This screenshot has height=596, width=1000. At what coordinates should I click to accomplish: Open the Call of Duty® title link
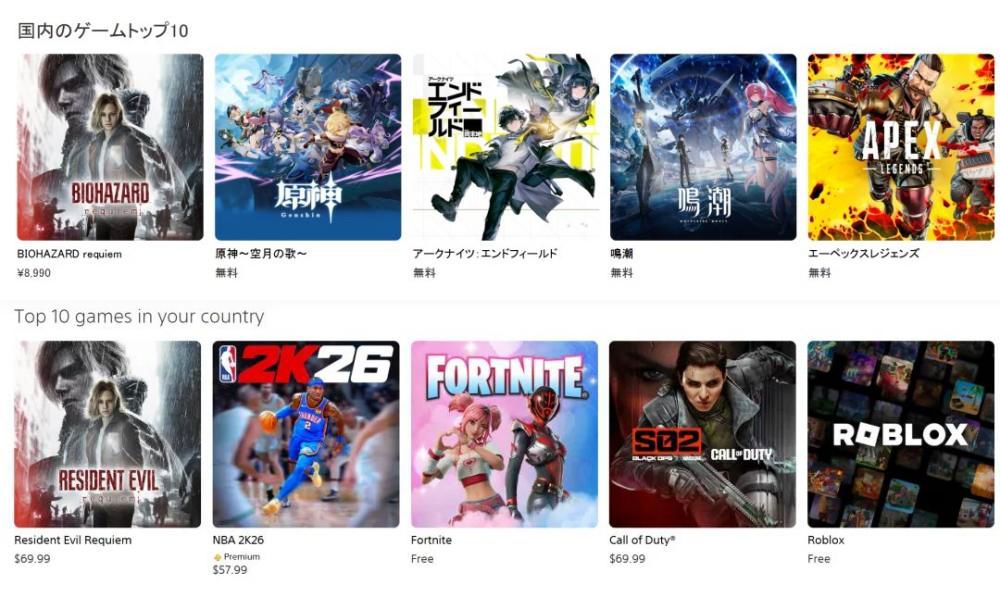(x=642, y=540)
